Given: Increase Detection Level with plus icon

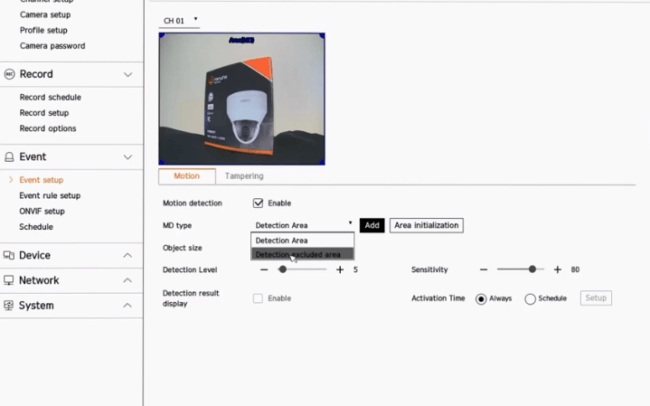Looking at the screenshot, I should coord(340,270).
